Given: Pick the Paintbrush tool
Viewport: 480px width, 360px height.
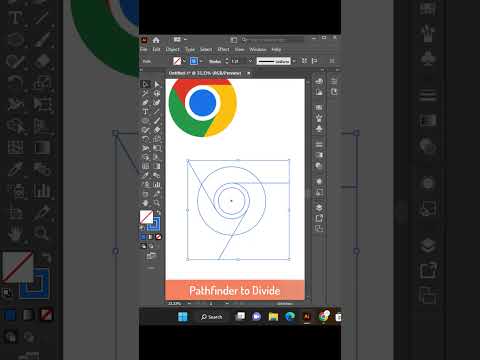Looking at the screenshot, I should pyautogui.click(x=157, y=120).
